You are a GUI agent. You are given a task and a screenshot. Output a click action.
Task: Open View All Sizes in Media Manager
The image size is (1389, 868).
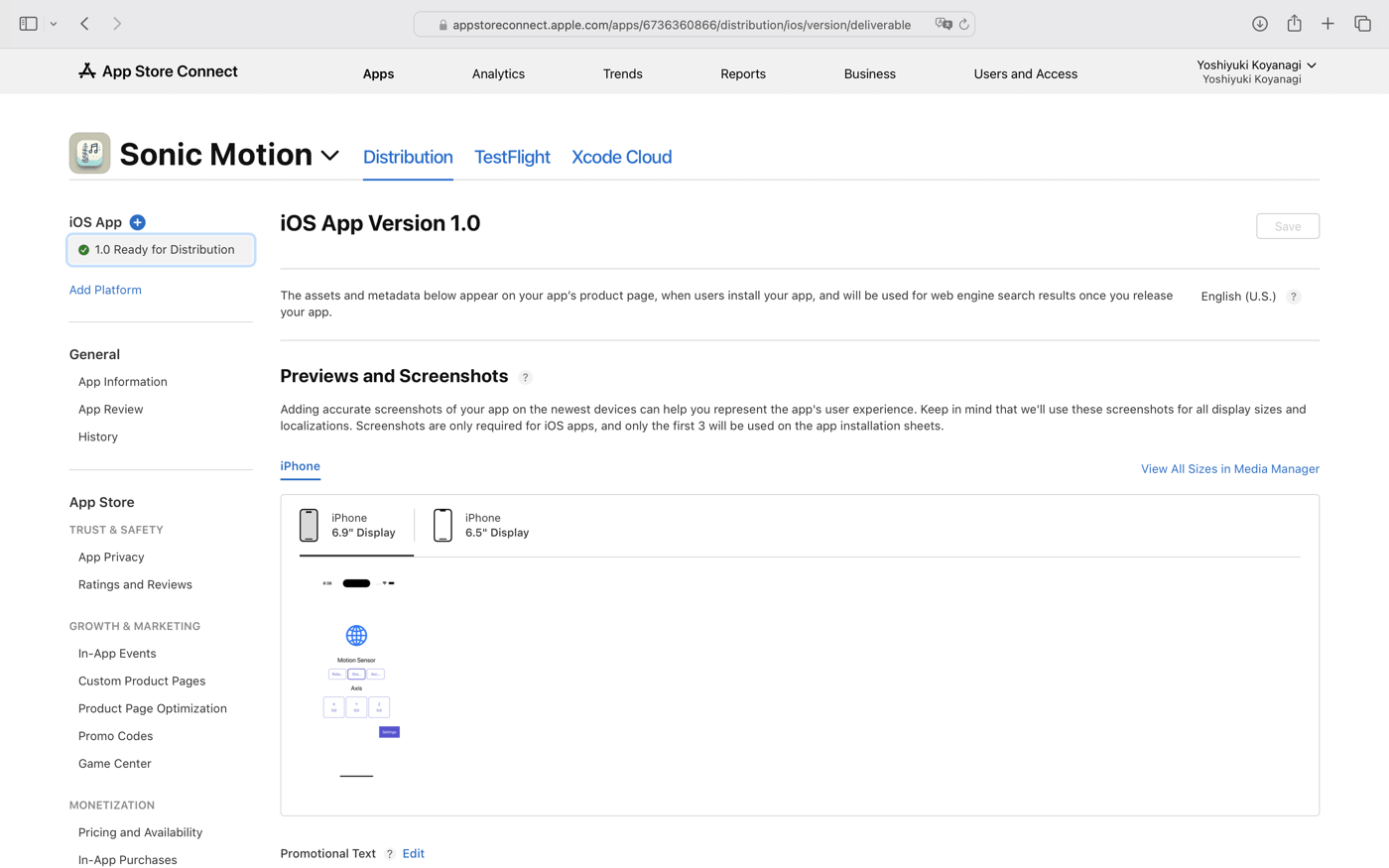1229,468
